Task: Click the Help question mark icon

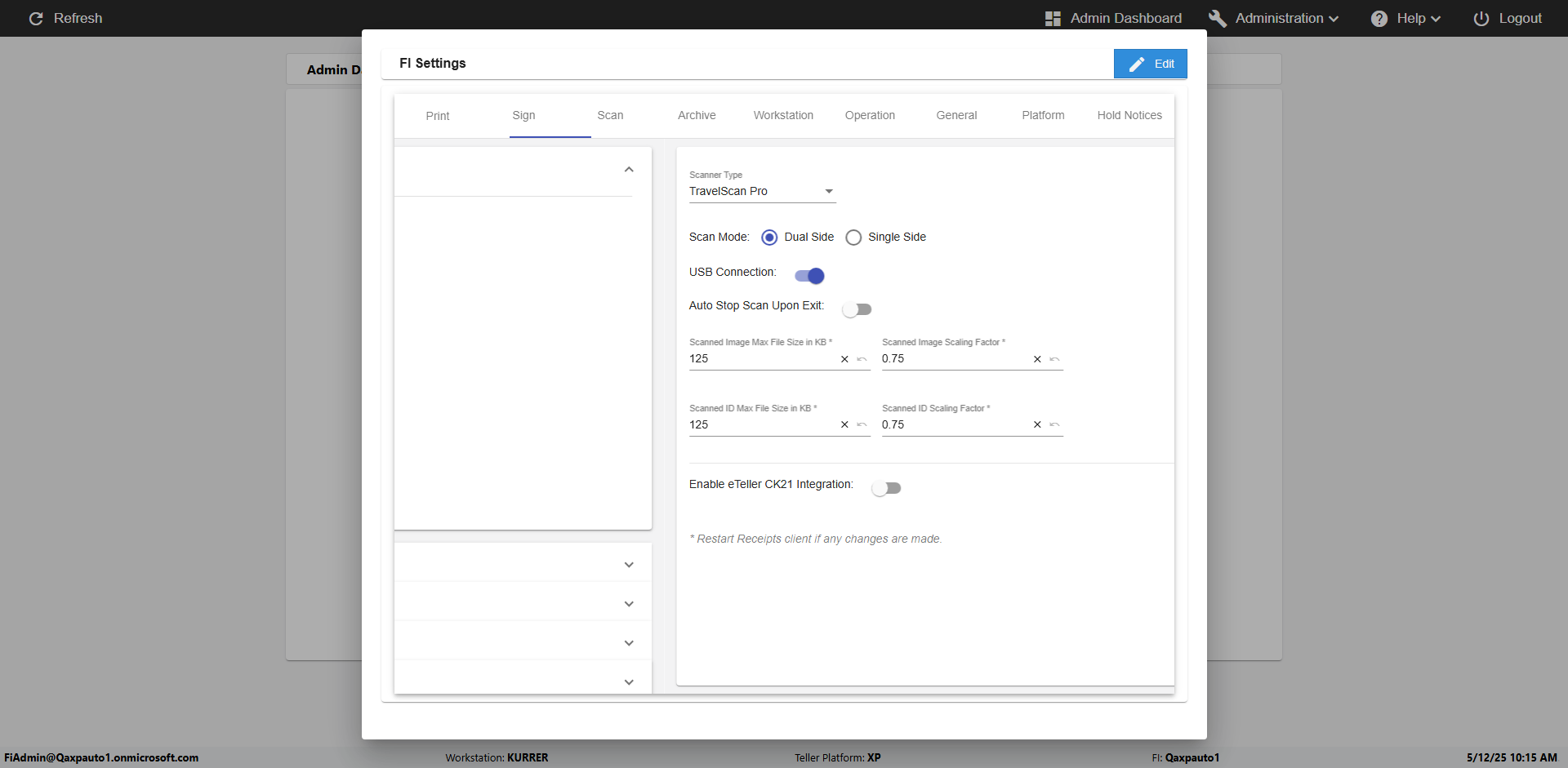Action: click(1379, 18)
